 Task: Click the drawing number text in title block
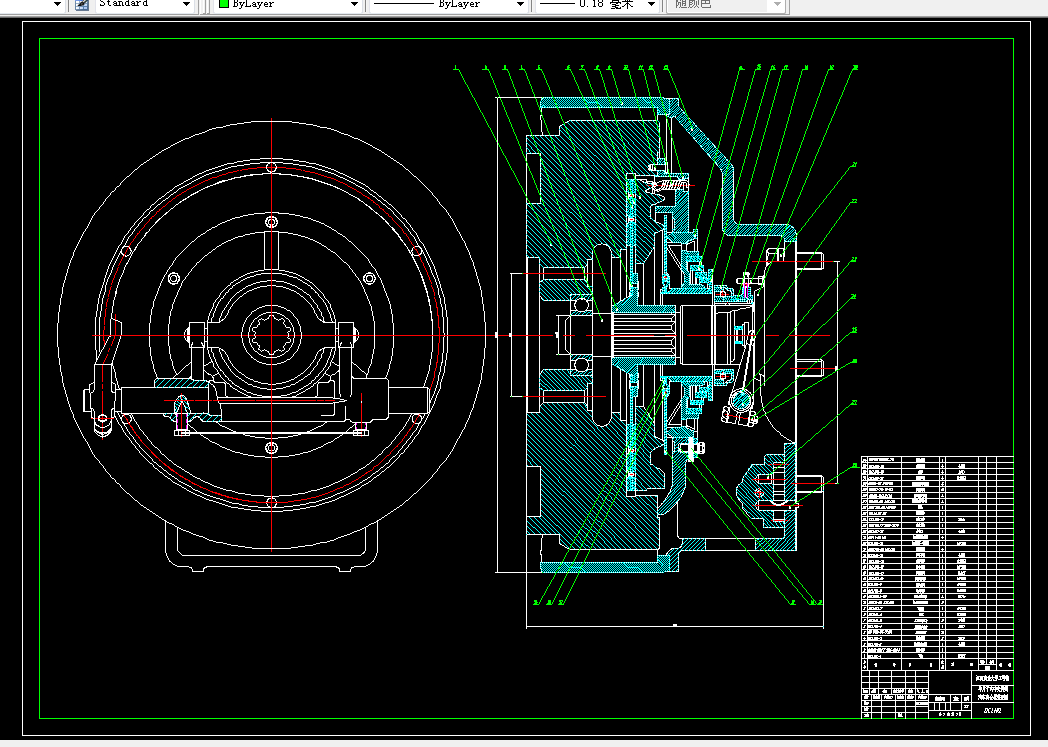[992, 710]
